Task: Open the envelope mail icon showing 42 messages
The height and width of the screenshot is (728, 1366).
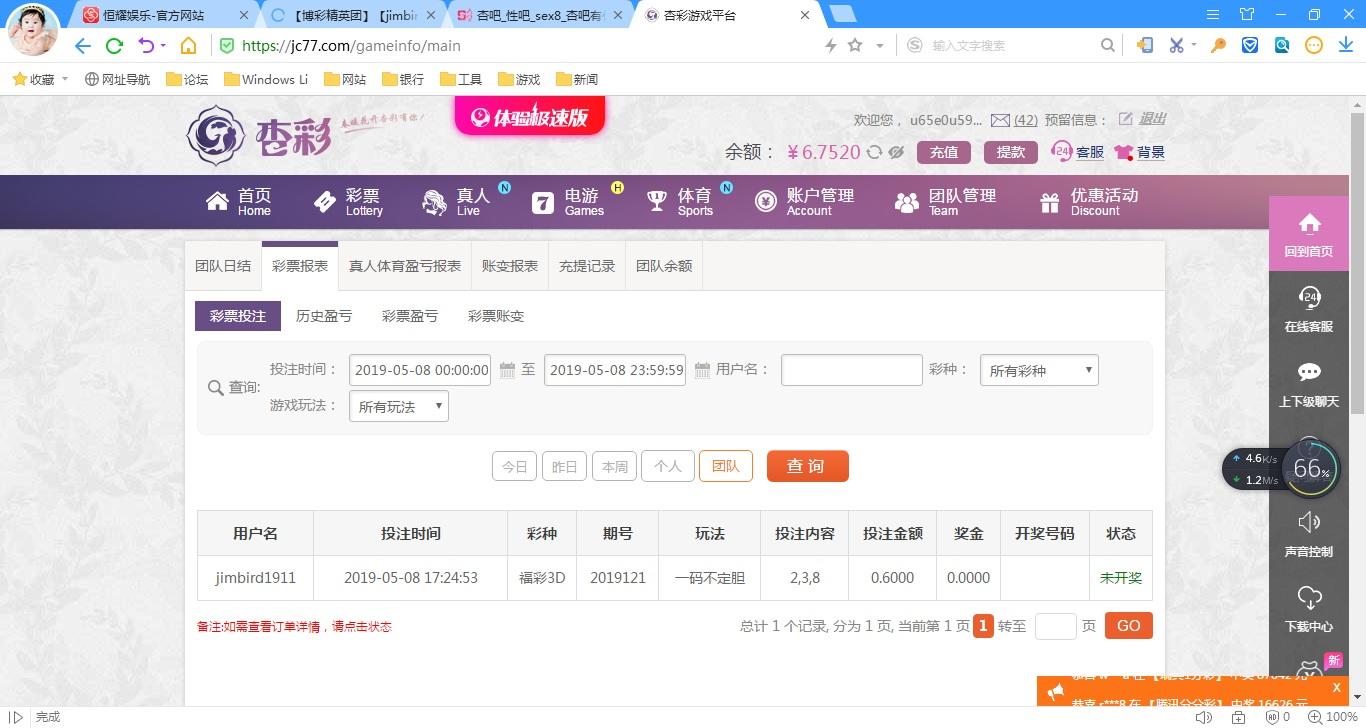Action: (1001, 119)
